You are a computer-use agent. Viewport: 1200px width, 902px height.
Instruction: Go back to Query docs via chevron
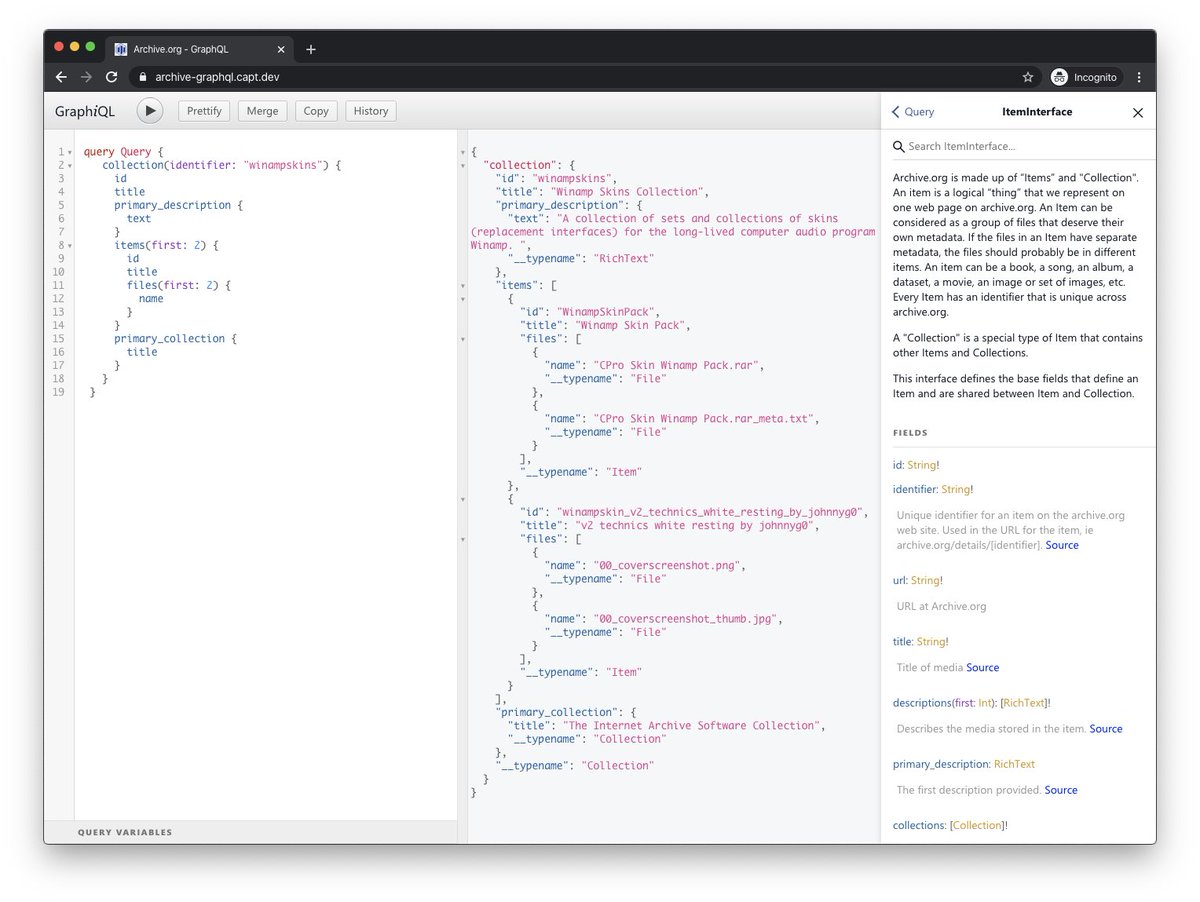tap(912, 112)
